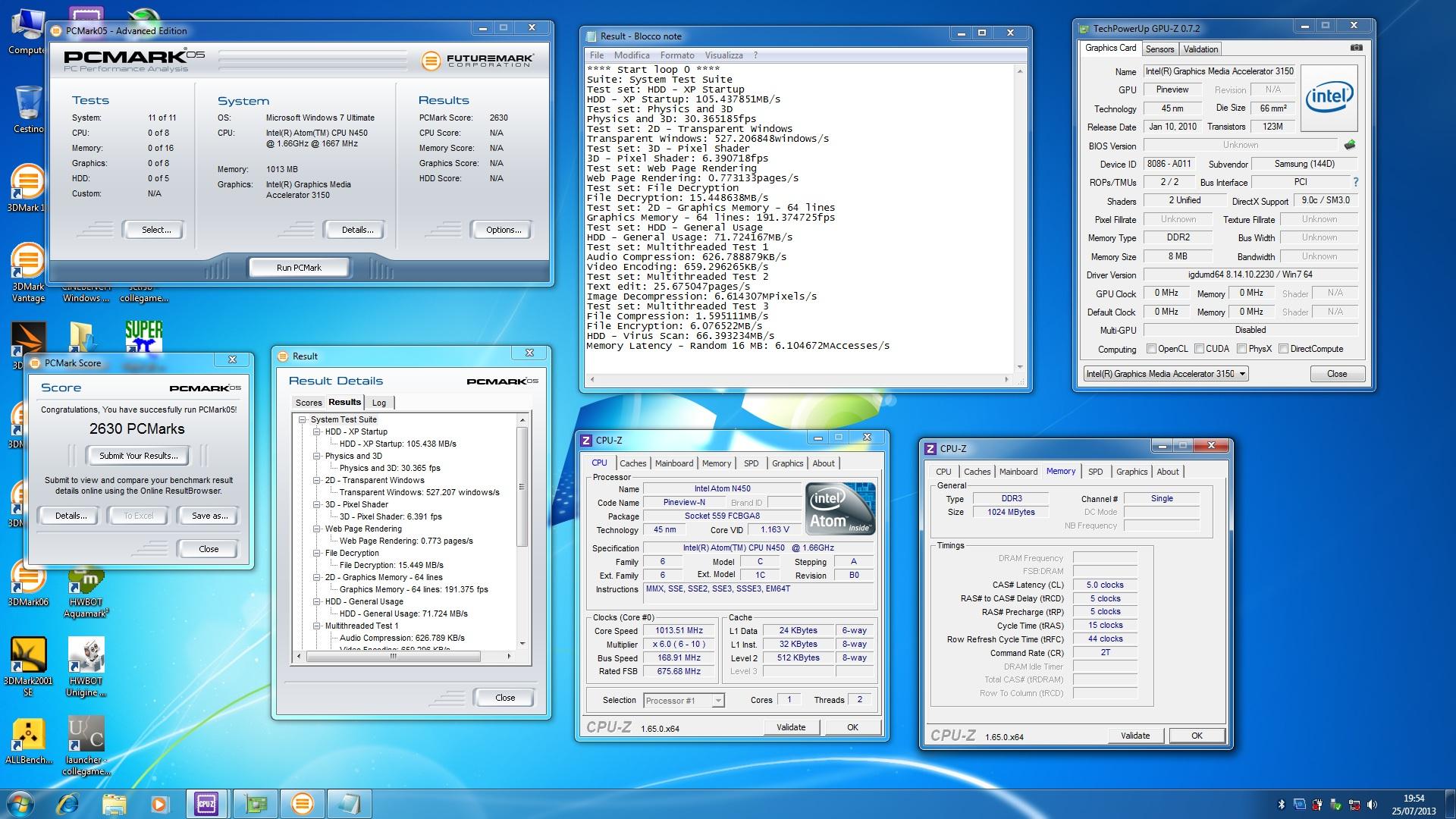Screen dimensions: 1456x819
Task: Open the Sensors tab in GPU-Z
Action: coord(1159,49)
